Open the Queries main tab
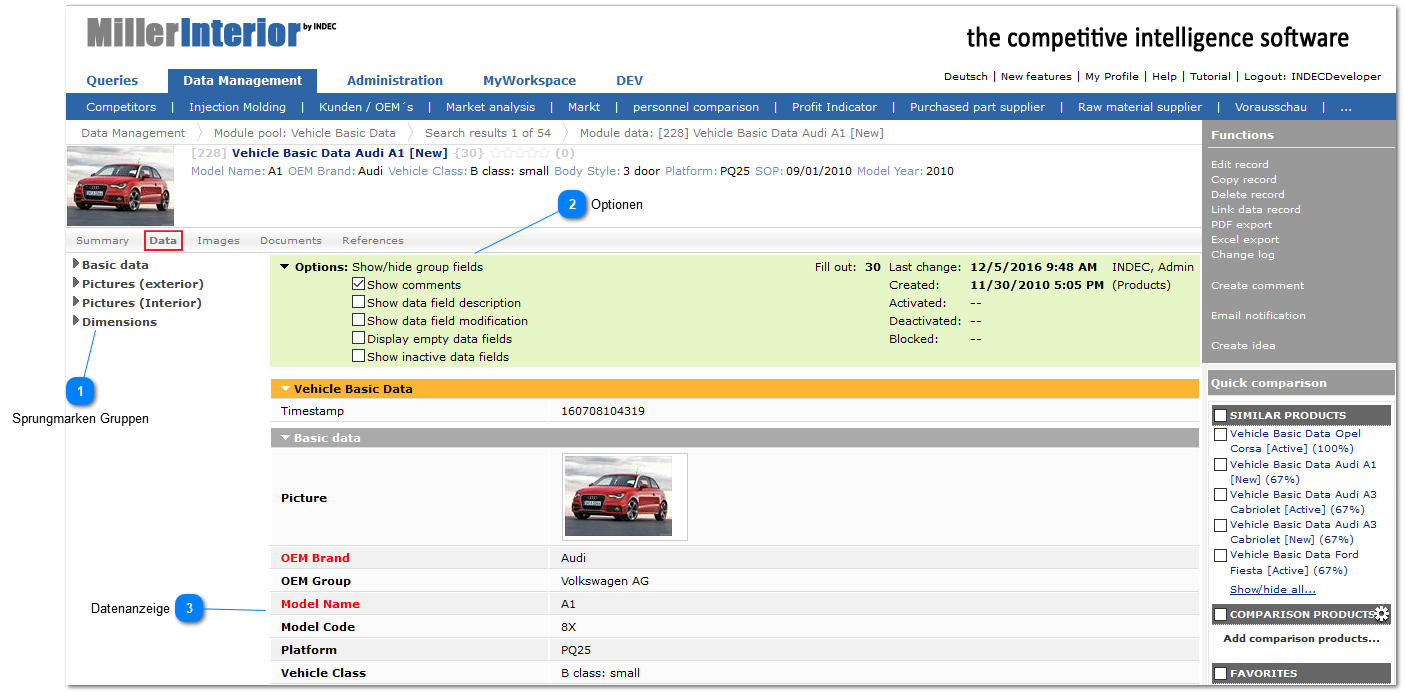This screenshot has height=694, width=1405. (x=112, y=81)
